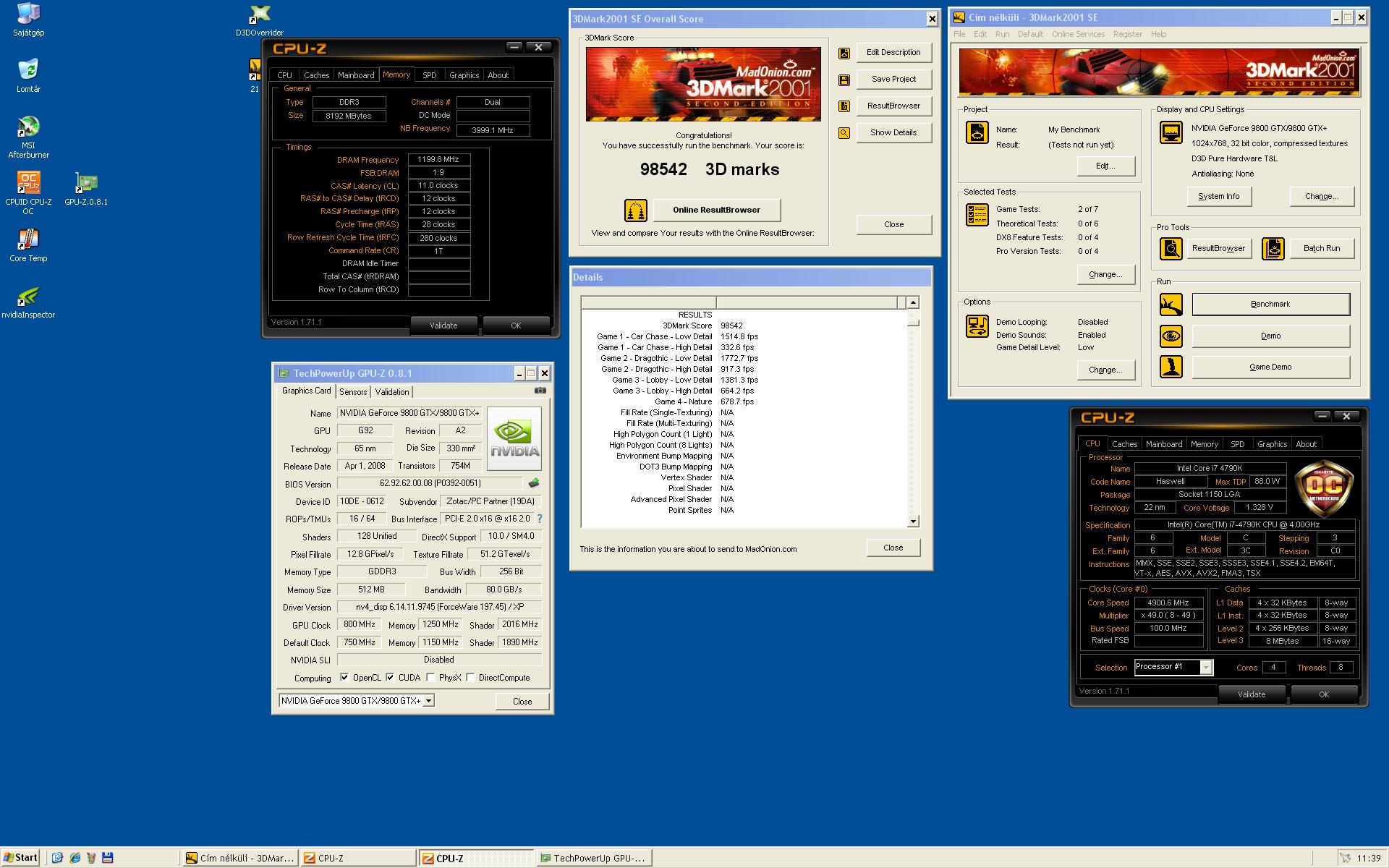
Task: Open the GPU selection dropdown in GPU-Z
Action: point(429,701)
